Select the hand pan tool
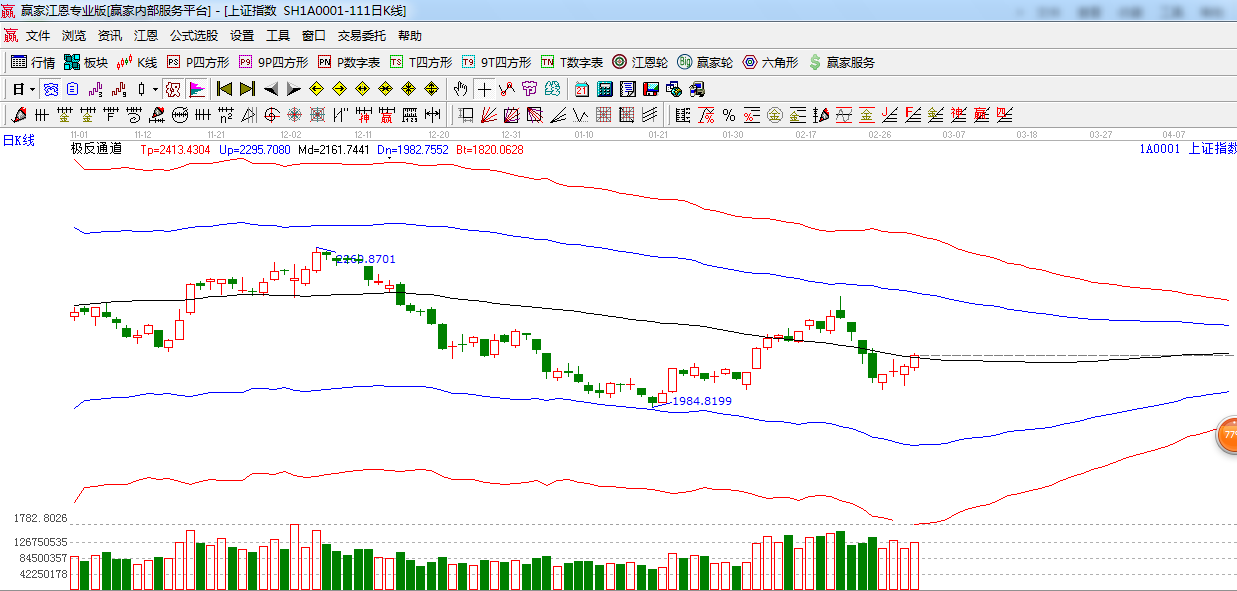Viewport: 1237px width, 591px height. [x=460, y=89]
